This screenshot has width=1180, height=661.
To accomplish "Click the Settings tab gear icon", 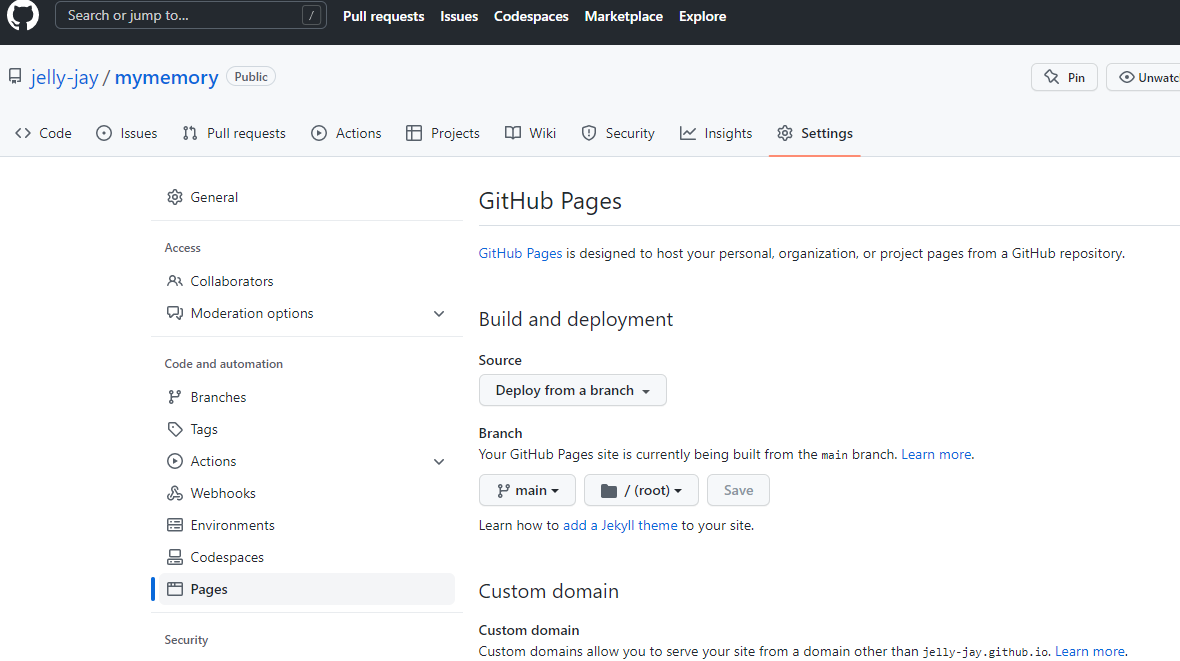I will coord(785,133).
